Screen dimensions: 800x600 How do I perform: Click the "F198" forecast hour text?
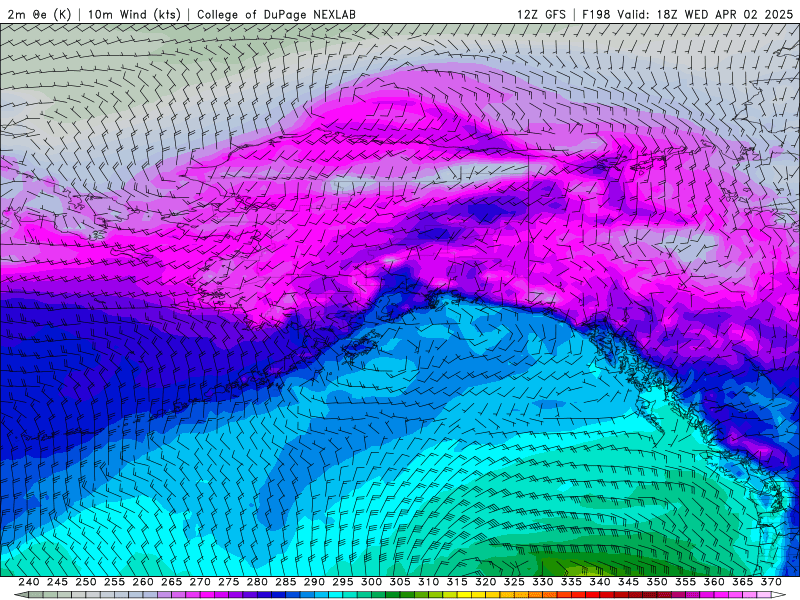pyautogui.click(x=596, y=14)
